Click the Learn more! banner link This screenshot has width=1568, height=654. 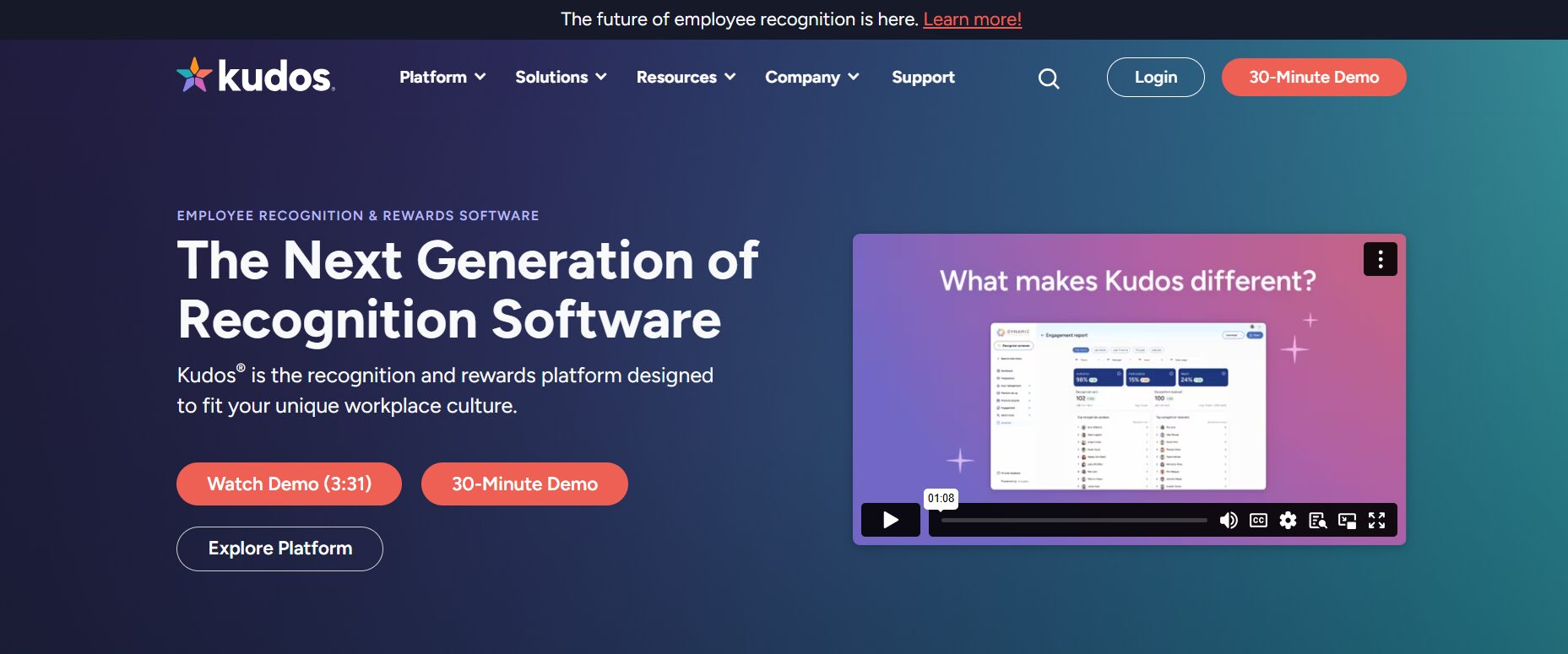pyautogui.click(x=972, y=19)
